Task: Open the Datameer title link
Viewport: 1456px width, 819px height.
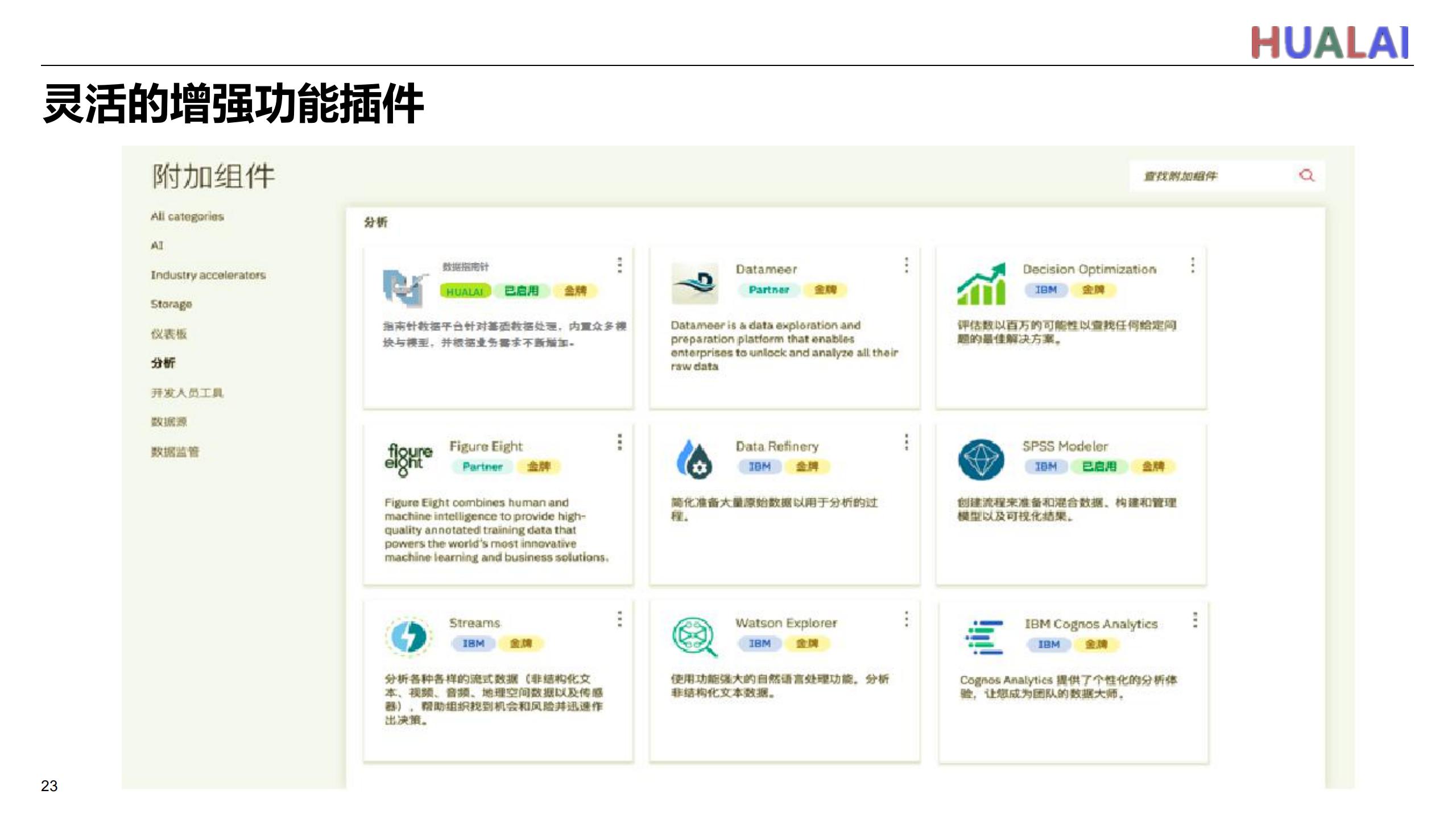Action: click(766, 269)
